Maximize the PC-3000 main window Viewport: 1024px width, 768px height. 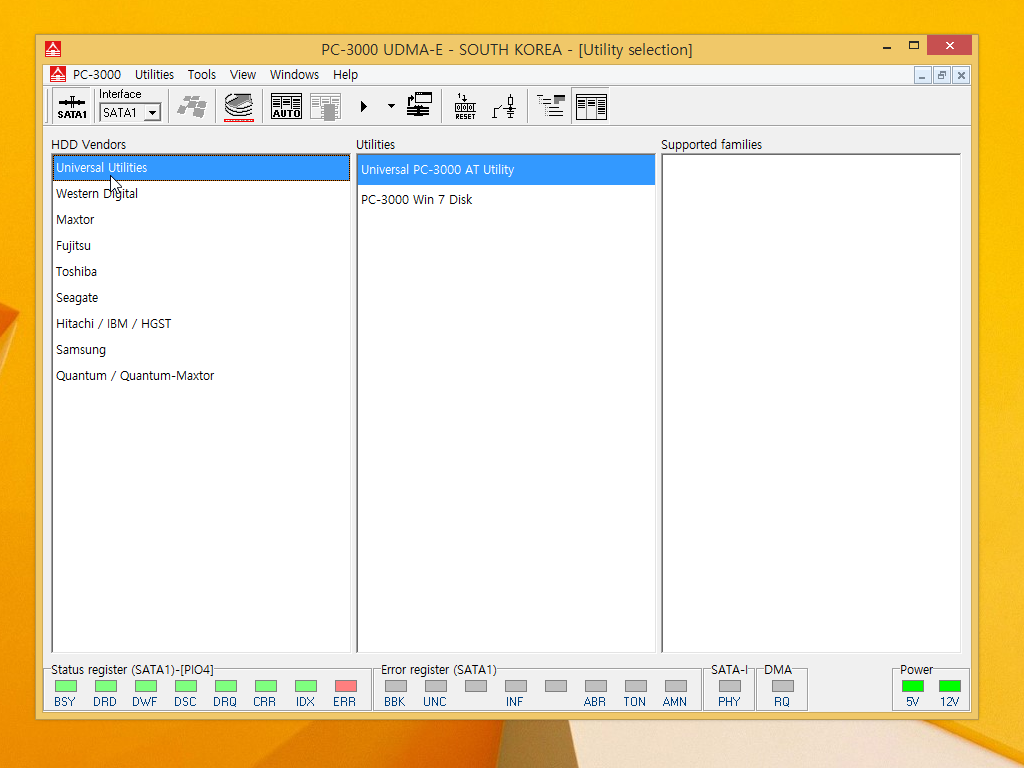coord(914,46)
